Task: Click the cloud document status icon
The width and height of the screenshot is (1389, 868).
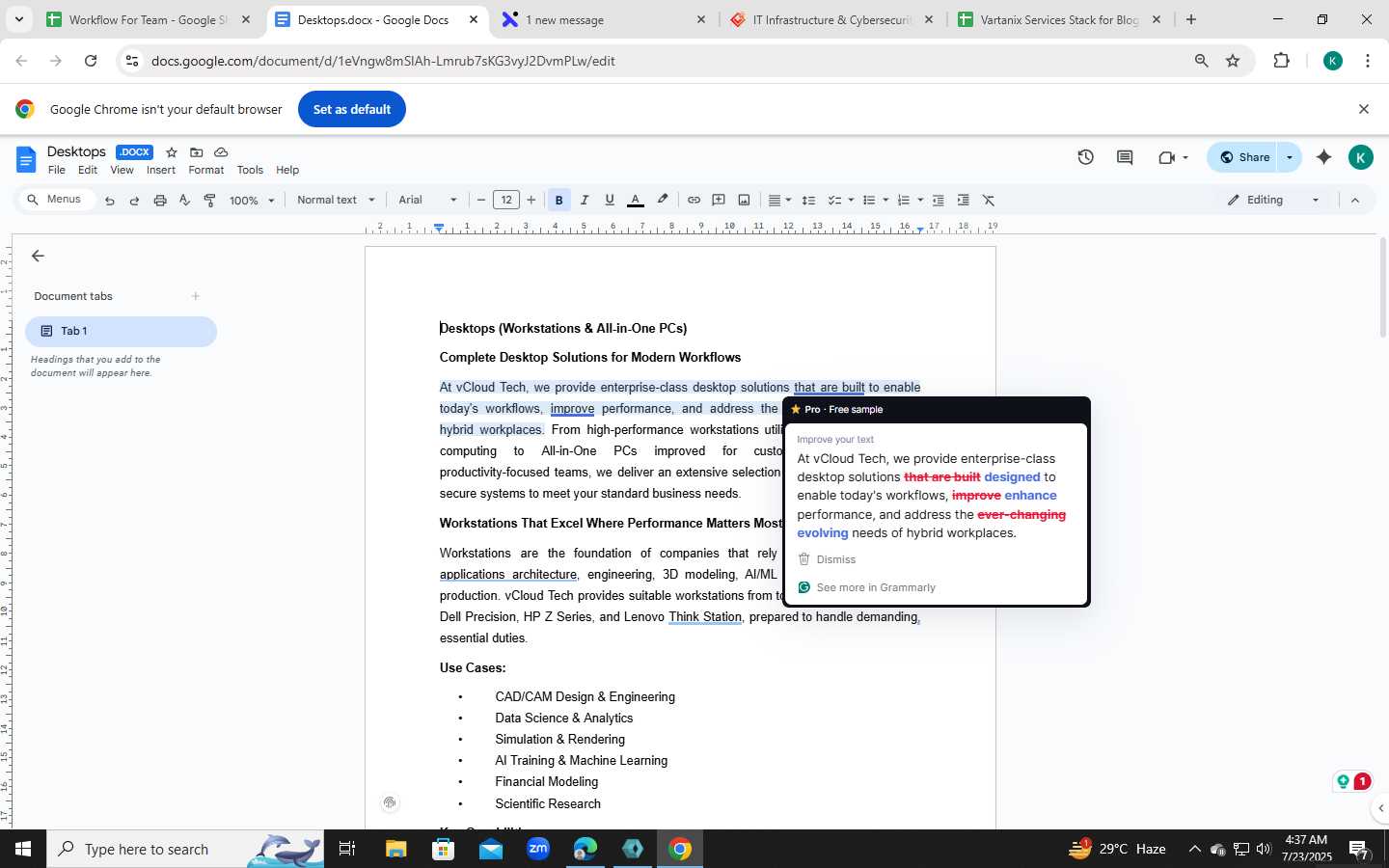Action: (x=221, y=152)
